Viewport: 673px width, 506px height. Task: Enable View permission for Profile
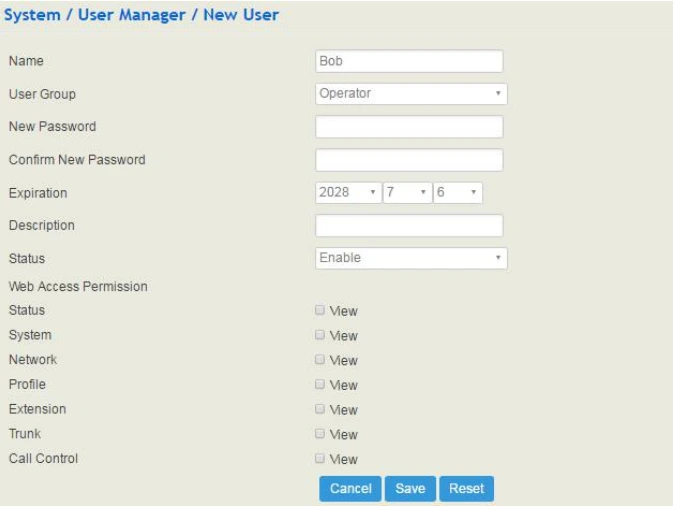point(320,384)
